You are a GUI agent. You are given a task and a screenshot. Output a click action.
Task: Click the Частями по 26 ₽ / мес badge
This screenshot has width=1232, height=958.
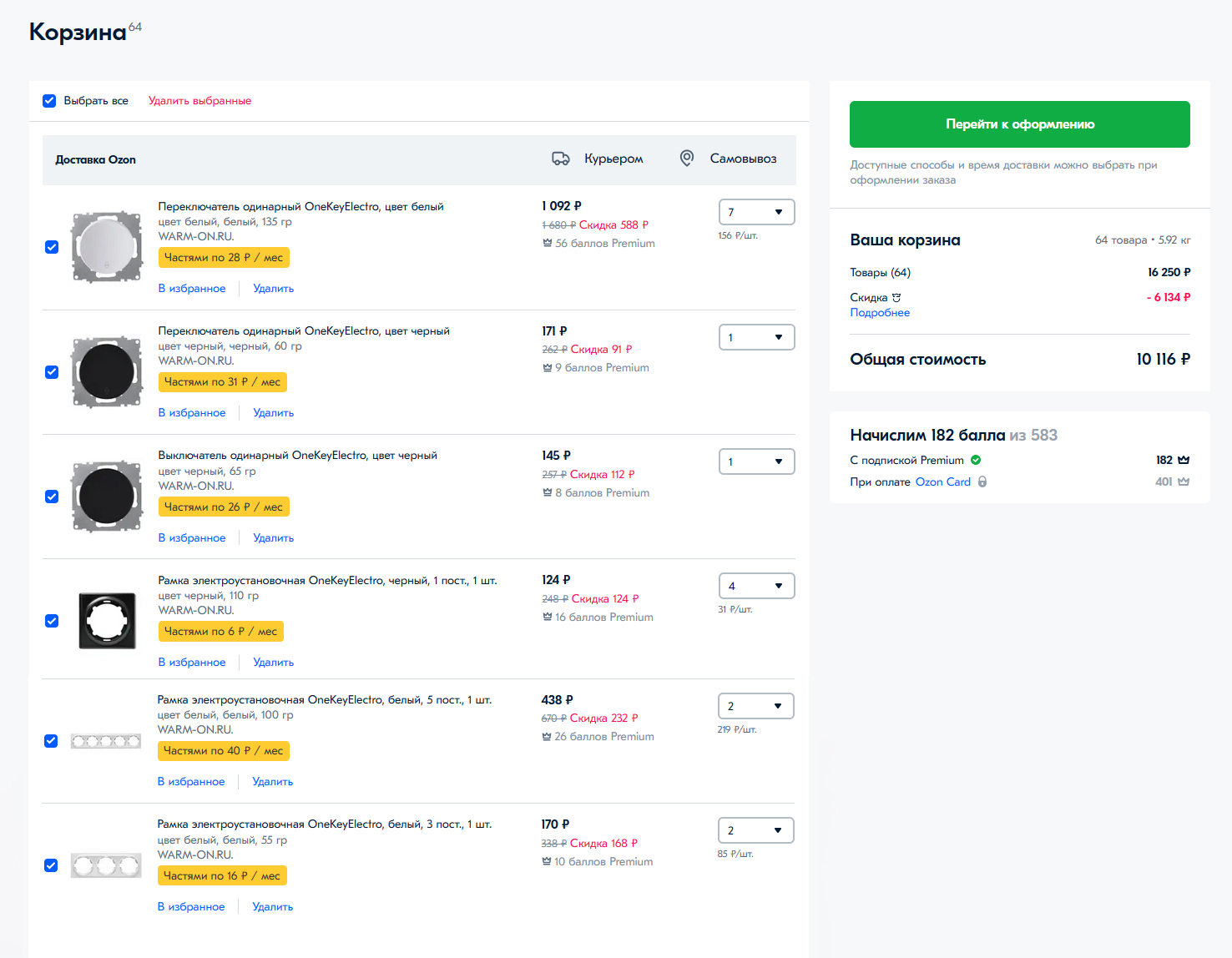click(x=224, y=507)
